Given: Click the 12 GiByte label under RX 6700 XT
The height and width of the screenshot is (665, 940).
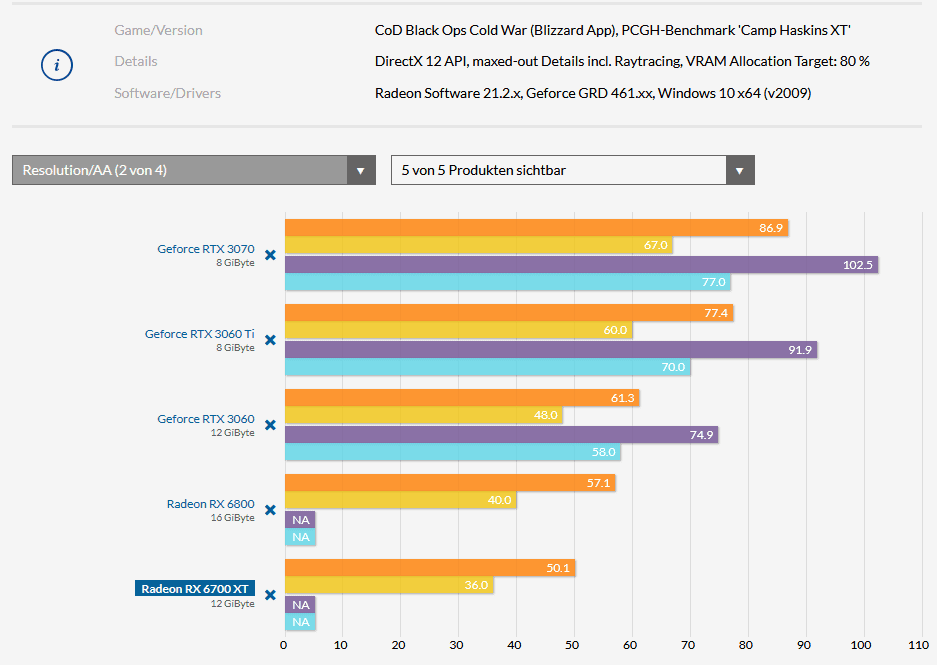Looking at the screenshot, I should (x=233, y=604).
